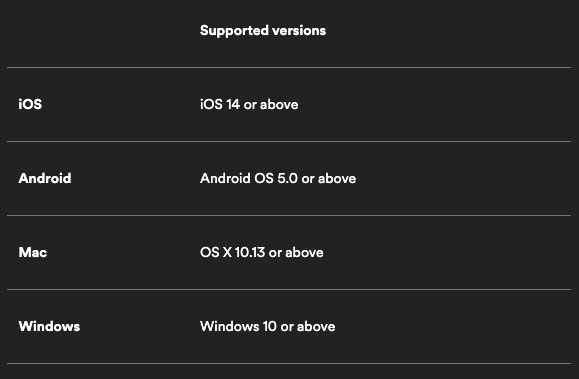Click the word above in Android row
The height and width of the screenshot is (379, 579).
[x=337, y=178]
